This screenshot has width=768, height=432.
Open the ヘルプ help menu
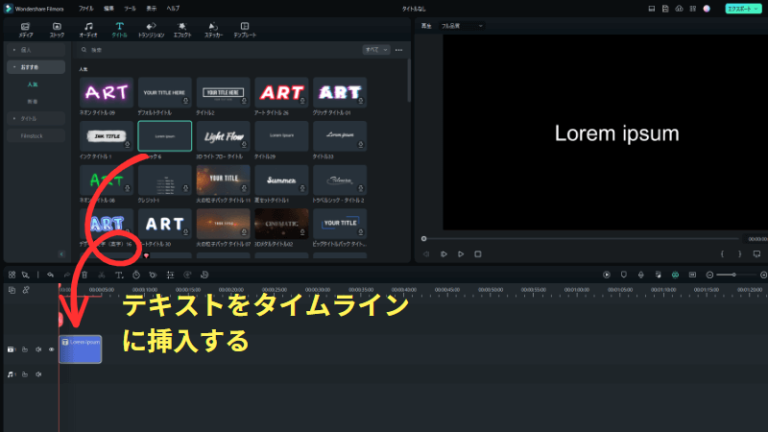click(x=173, y=9)
